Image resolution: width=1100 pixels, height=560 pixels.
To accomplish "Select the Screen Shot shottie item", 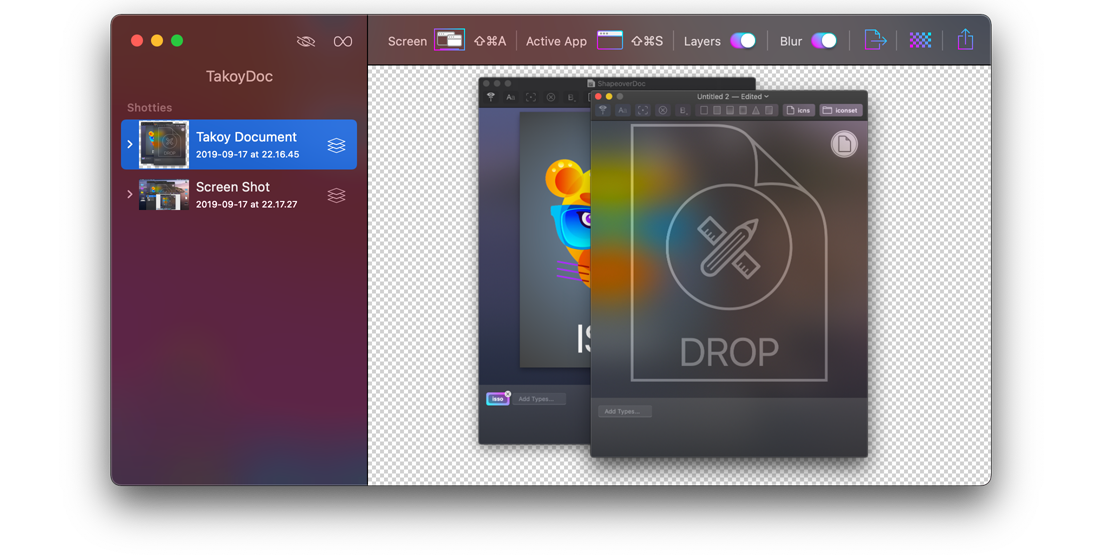I will pos(245,195).
